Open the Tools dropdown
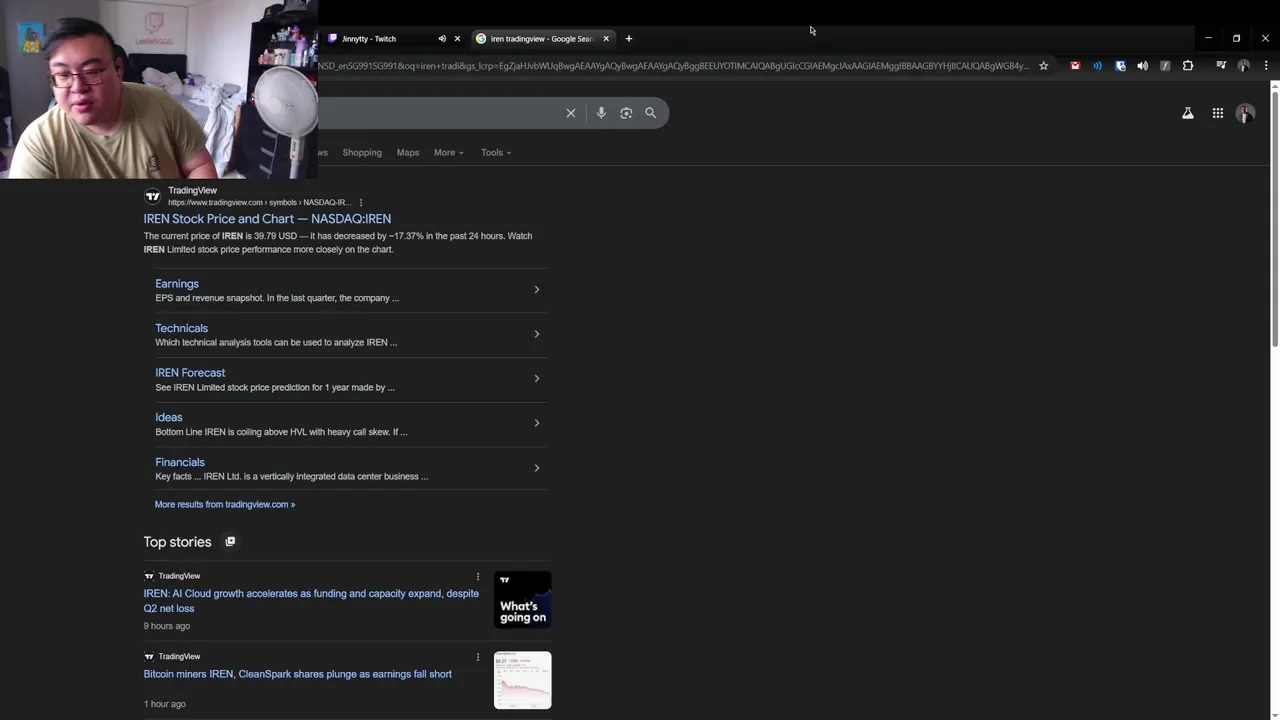Screen dimensions: 1280x720 coord(496,152)
